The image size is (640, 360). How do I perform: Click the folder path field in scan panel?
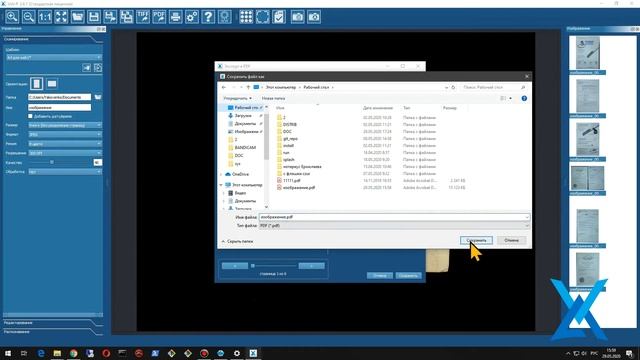60,97
